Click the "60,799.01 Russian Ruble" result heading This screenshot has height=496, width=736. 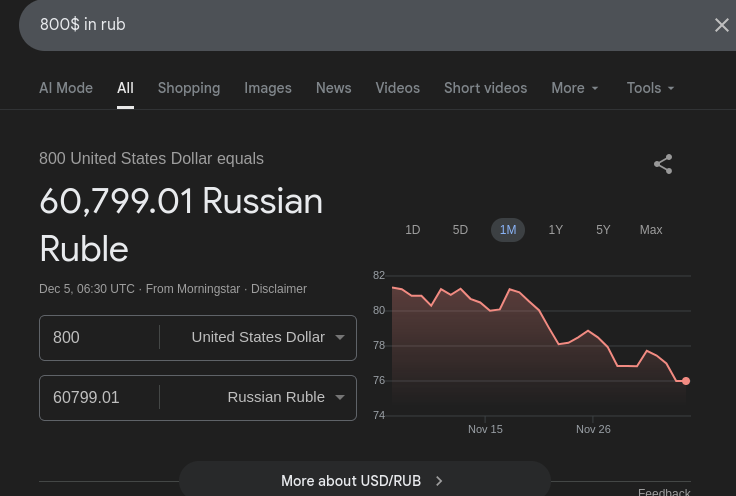pos(181,225)
